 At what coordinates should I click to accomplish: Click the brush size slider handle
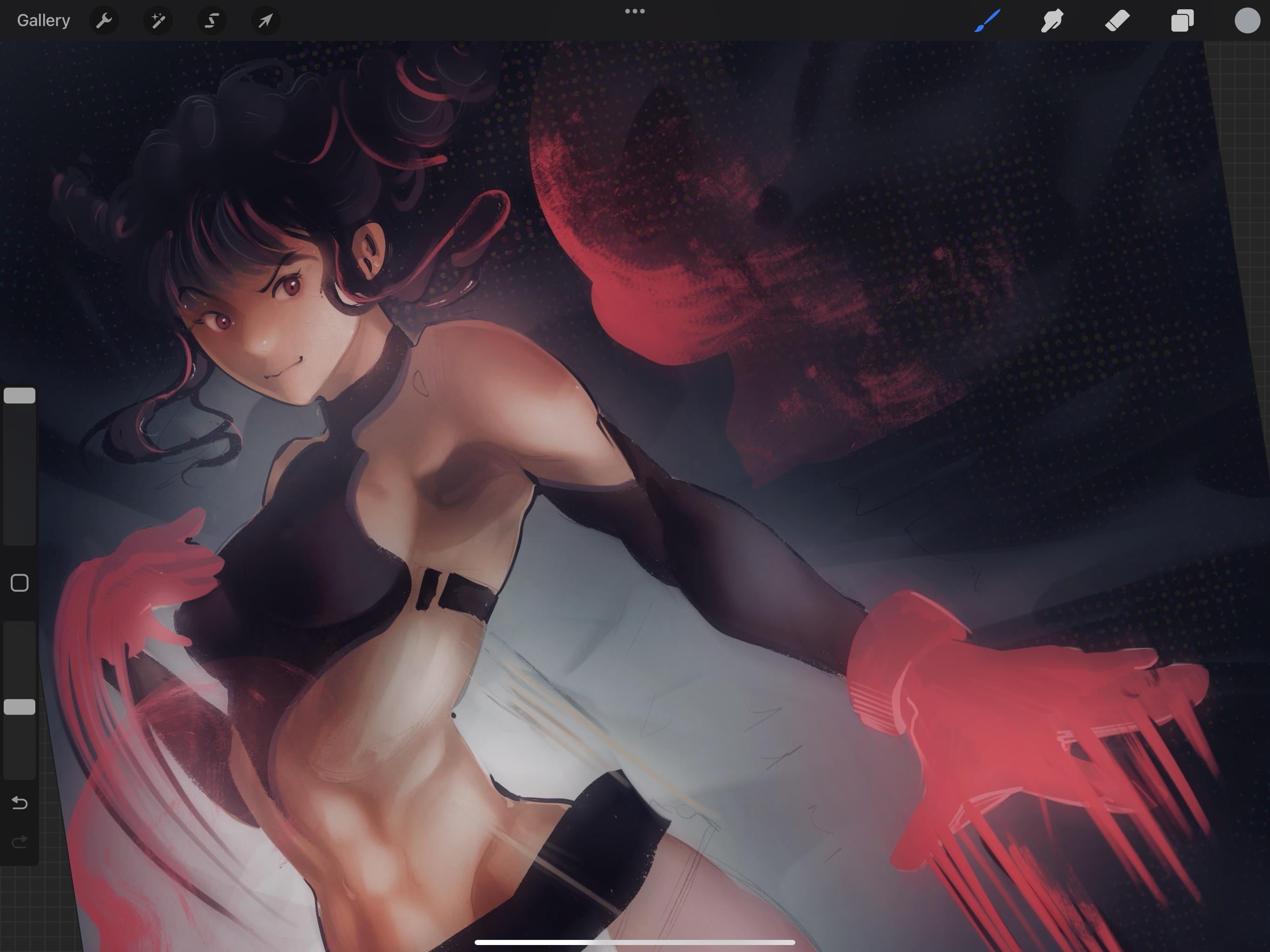(20, 396)
